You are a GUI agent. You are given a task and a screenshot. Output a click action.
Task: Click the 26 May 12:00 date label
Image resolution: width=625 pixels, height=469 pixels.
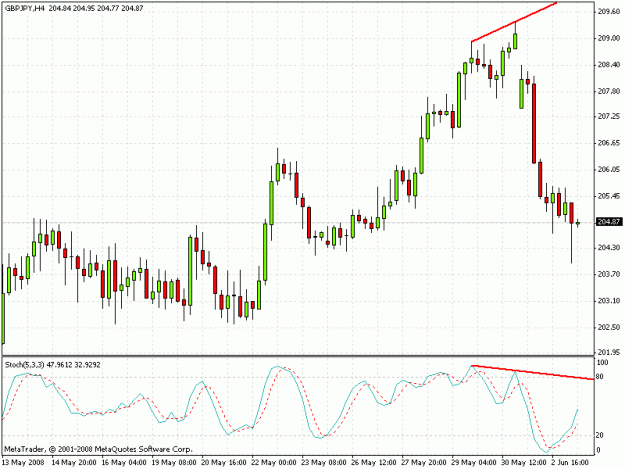374,463
